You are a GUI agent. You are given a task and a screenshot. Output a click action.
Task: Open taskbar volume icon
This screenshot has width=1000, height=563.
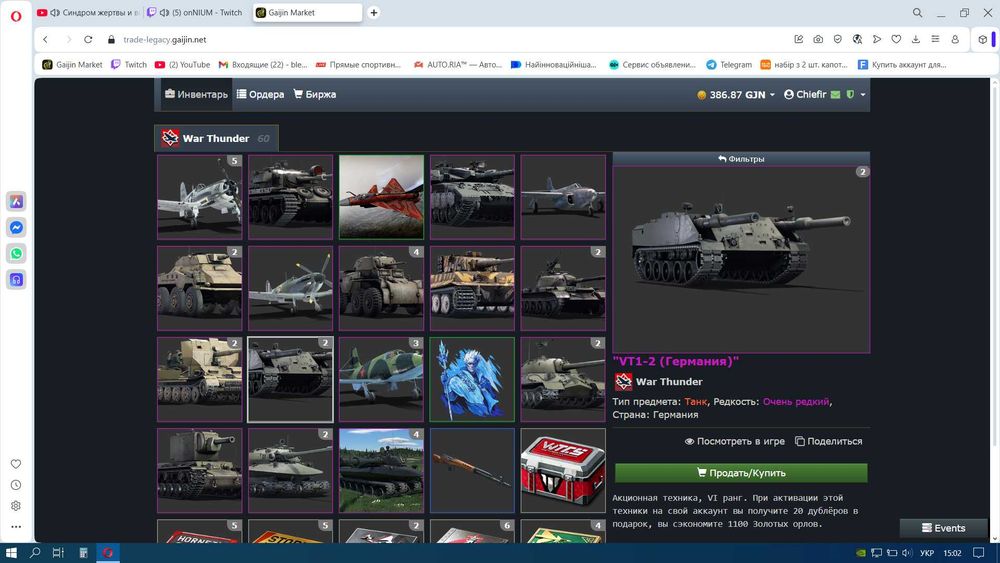tap(906, 553)
